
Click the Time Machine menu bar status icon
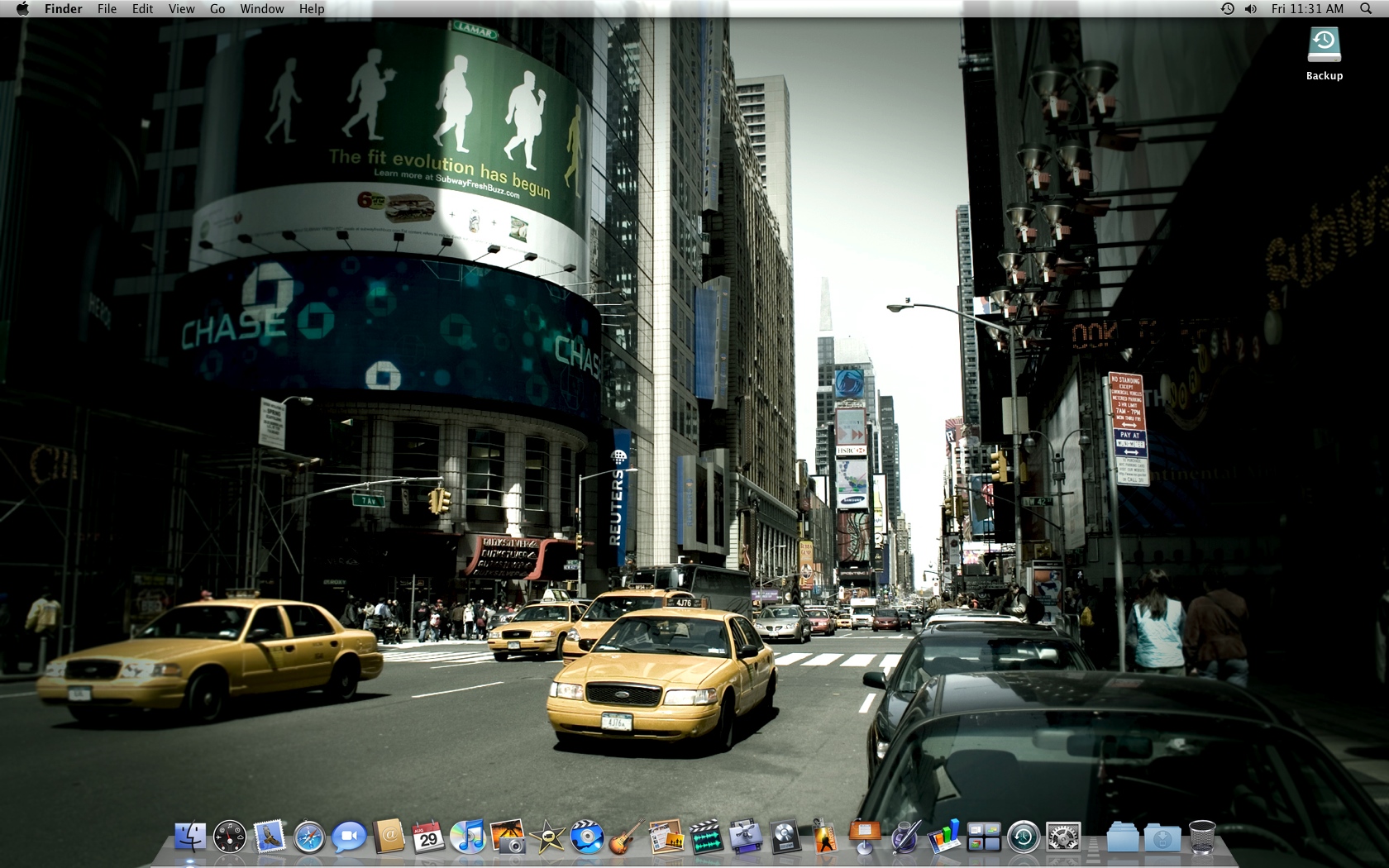point(1228,8)
